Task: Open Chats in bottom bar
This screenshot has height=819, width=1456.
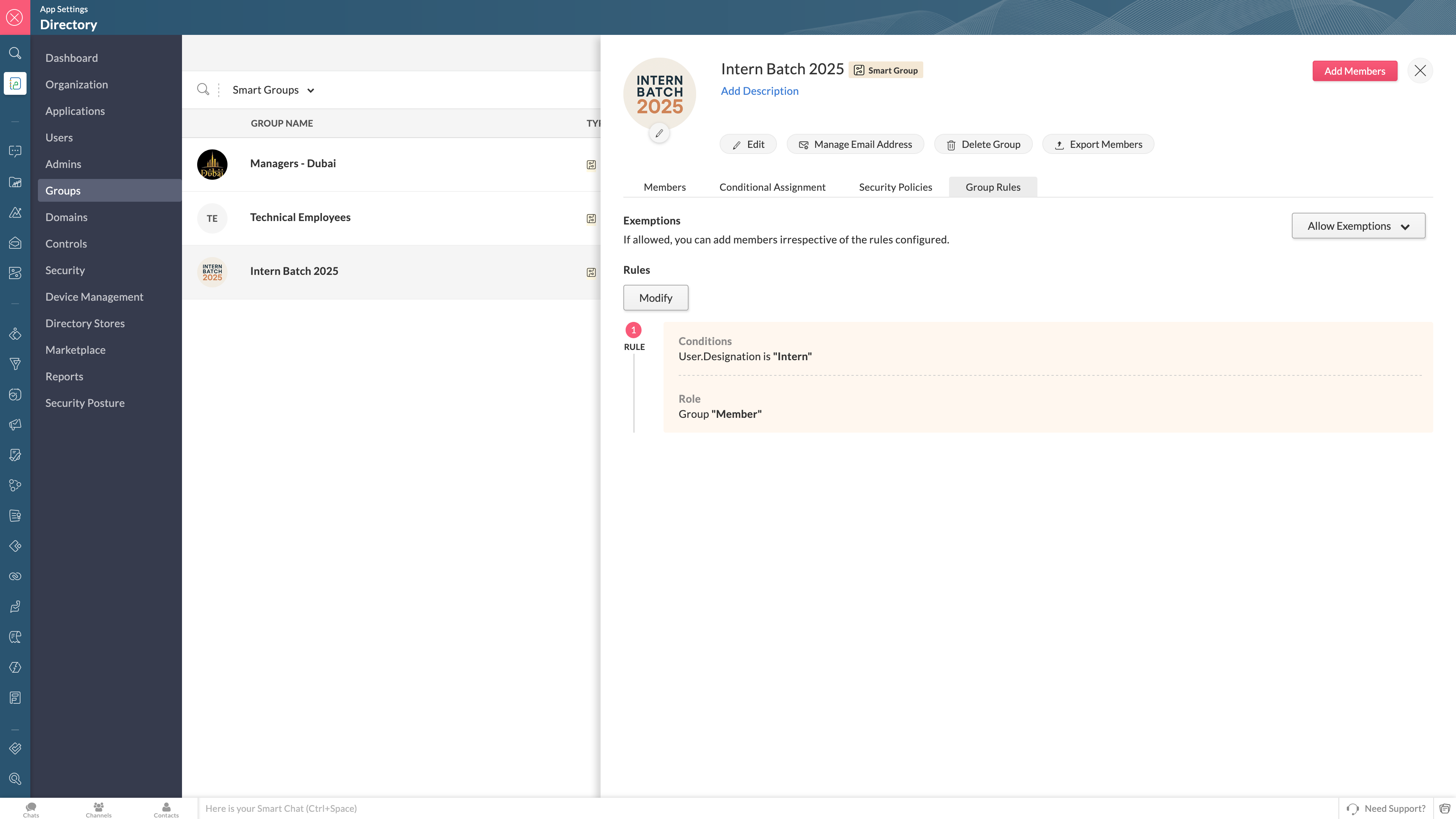Action: click(x=31, y=809)
